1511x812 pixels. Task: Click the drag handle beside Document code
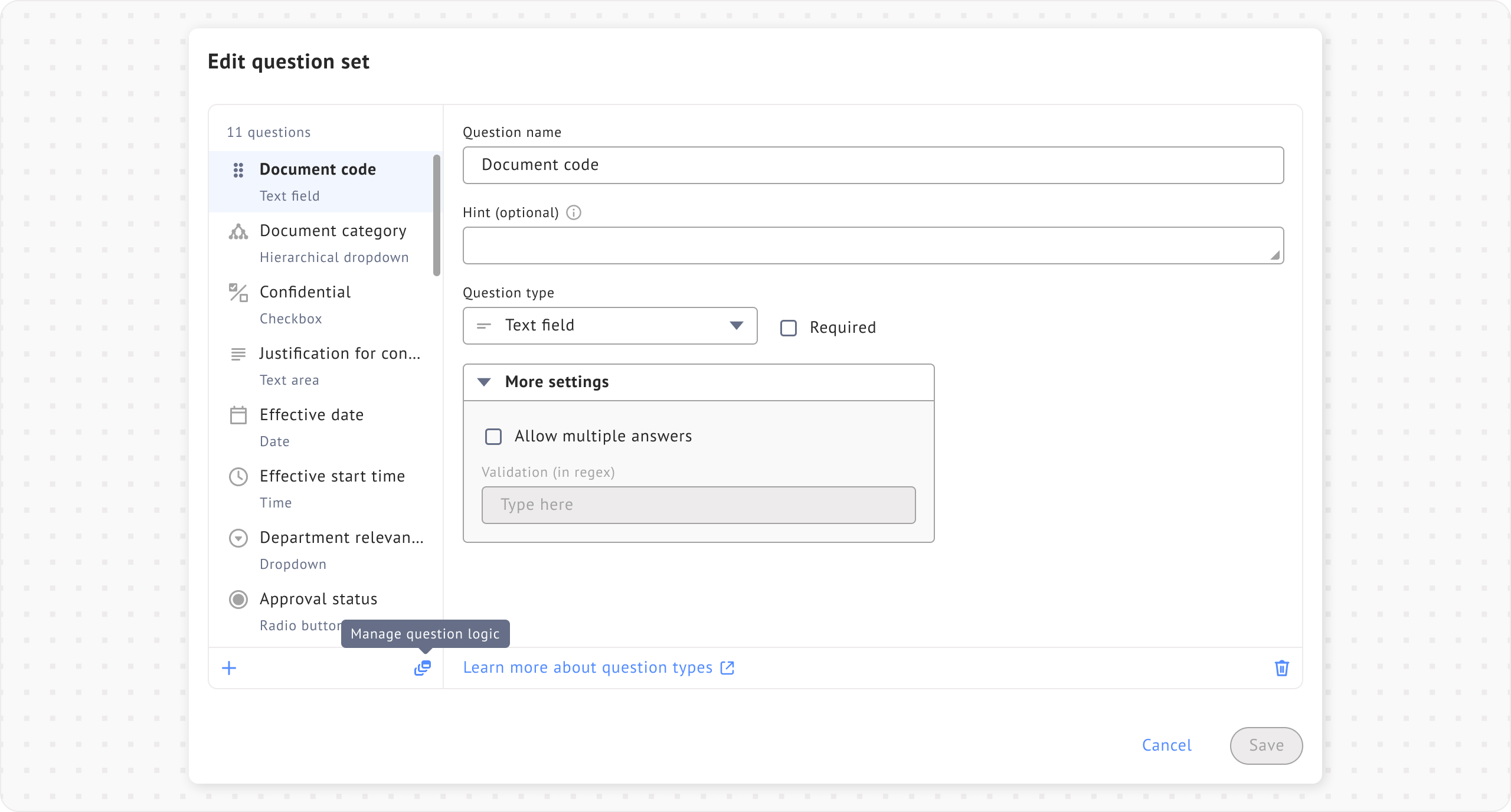[238, 170]
